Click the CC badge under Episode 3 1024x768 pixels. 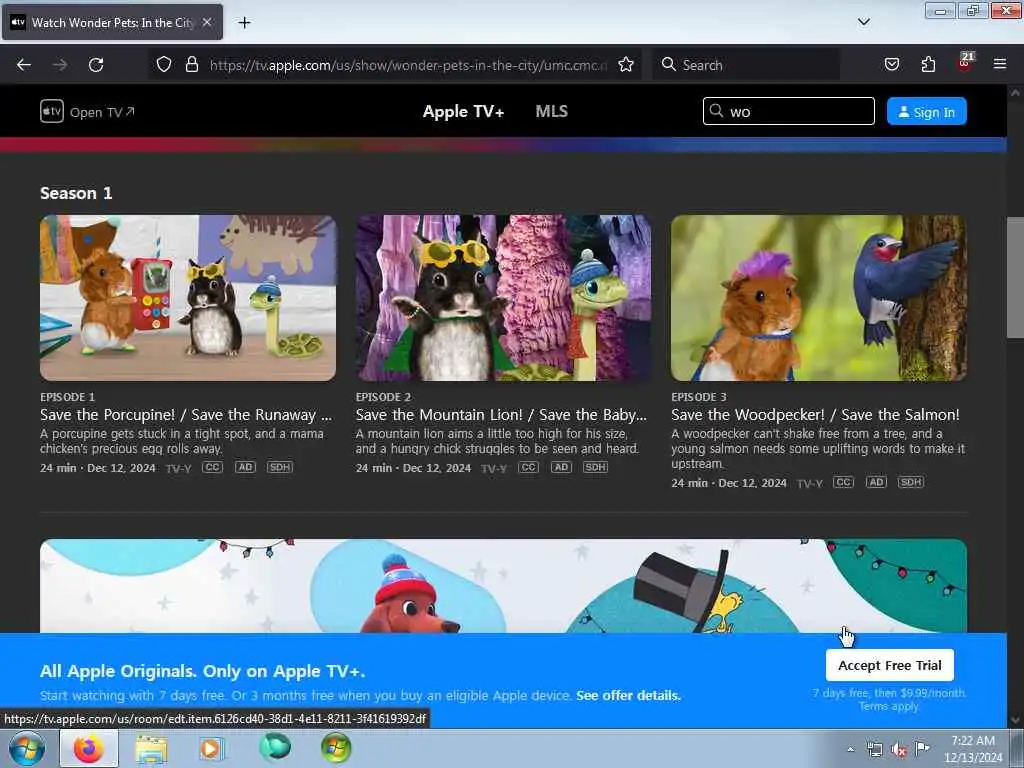[x=844, y=482]
